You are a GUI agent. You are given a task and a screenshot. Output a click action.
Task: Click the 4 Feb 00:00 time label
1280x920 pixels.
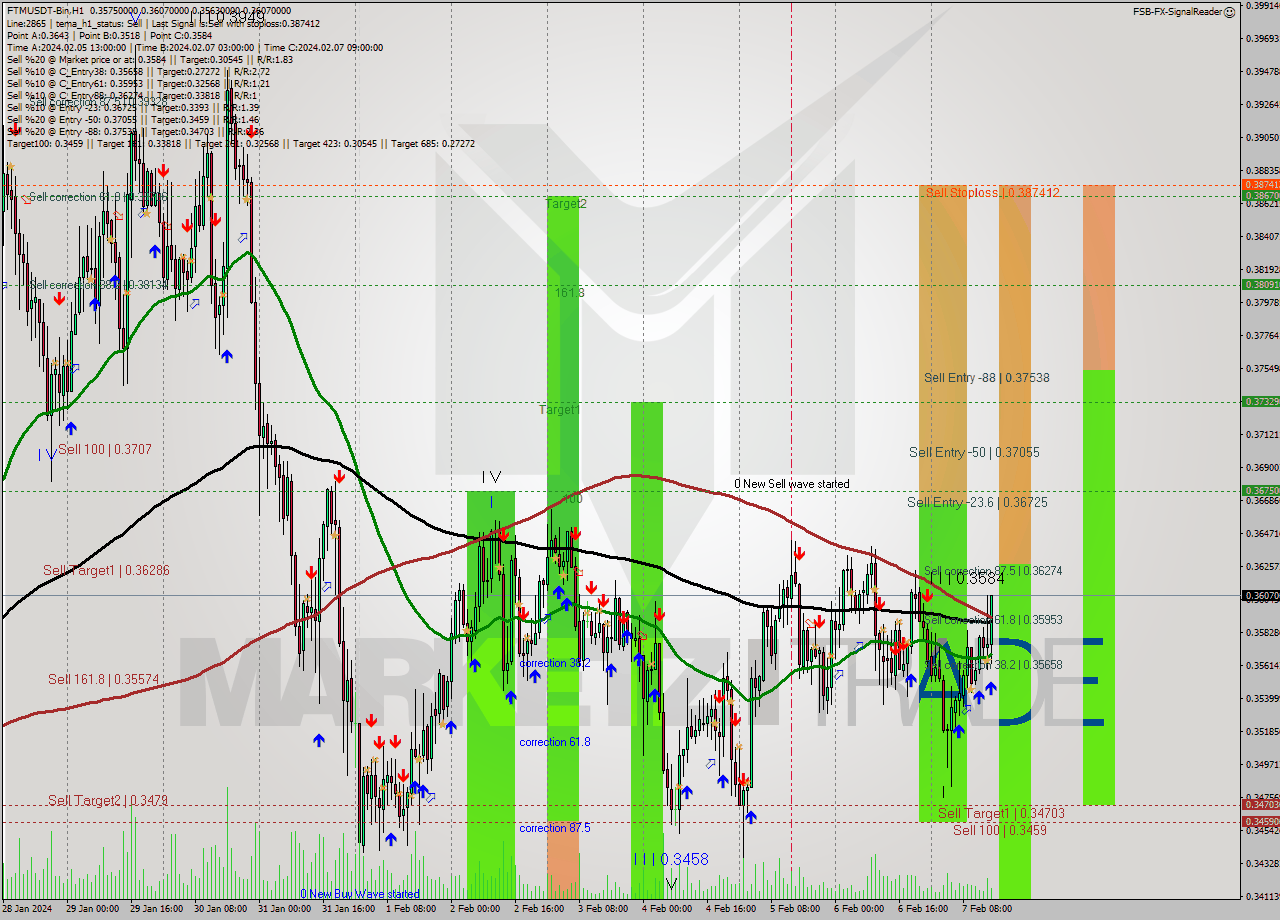pos(667,909)
